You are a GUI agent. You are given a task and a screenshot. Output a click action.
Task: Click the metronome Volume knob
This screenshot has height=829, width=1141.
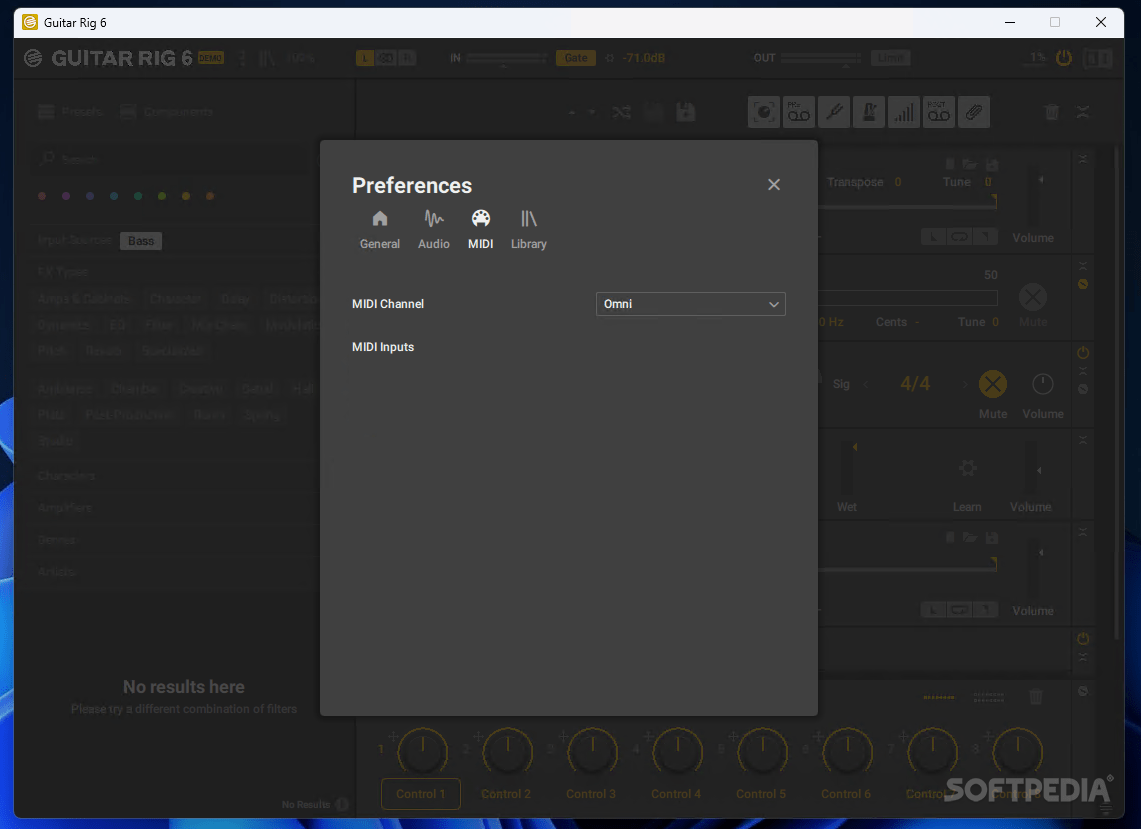click(x=1043, y=384)
